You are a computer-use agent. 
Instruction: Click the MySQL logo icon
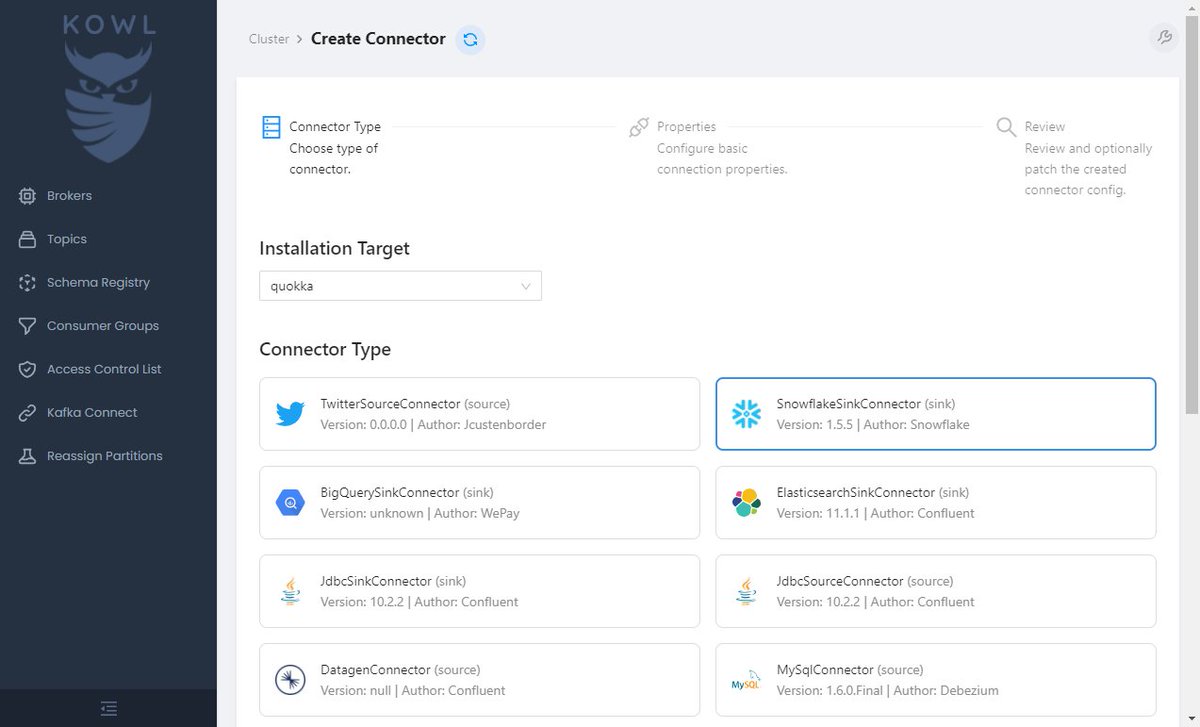746,681
